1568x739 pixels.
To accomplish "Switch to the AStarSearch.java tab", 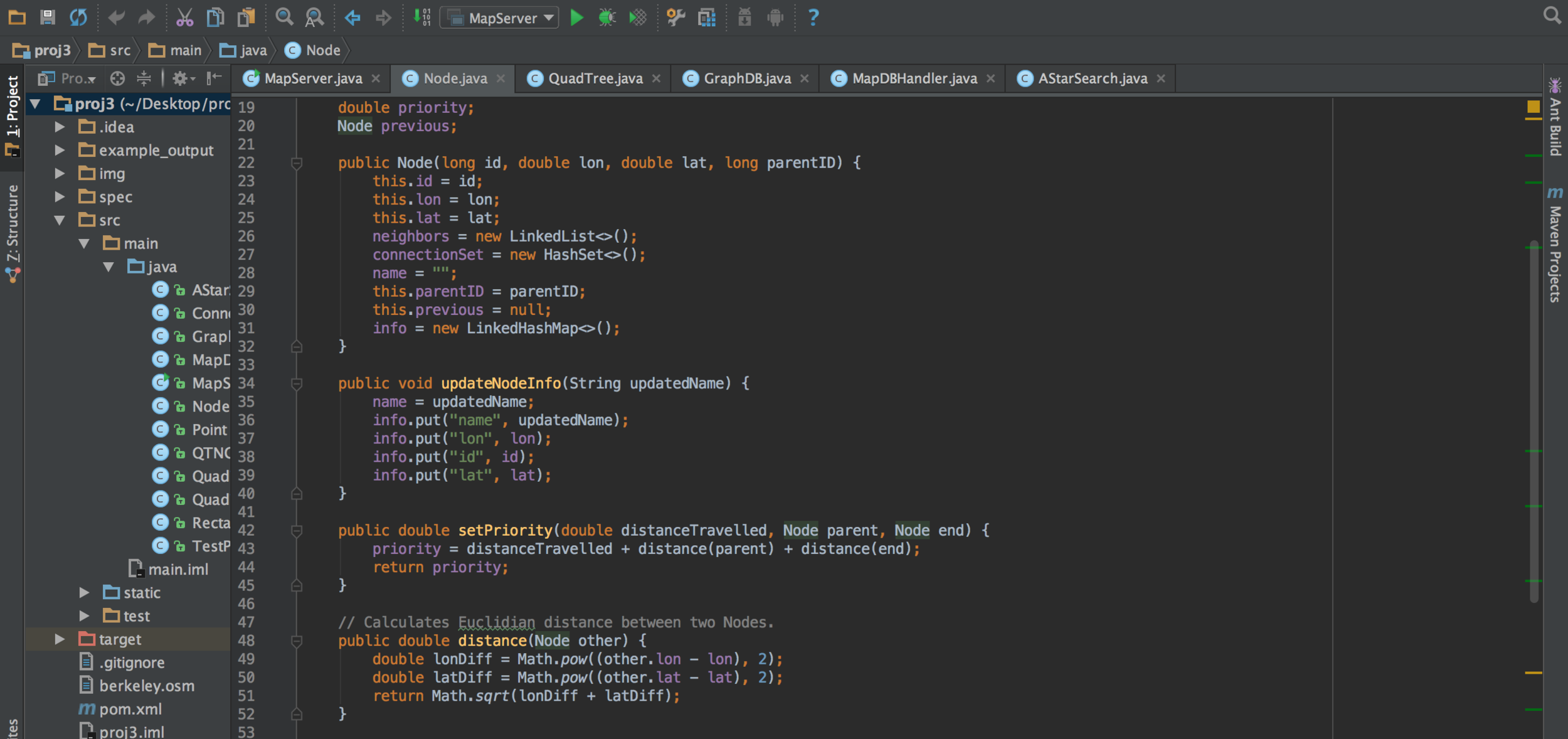I will (1092, 78).
